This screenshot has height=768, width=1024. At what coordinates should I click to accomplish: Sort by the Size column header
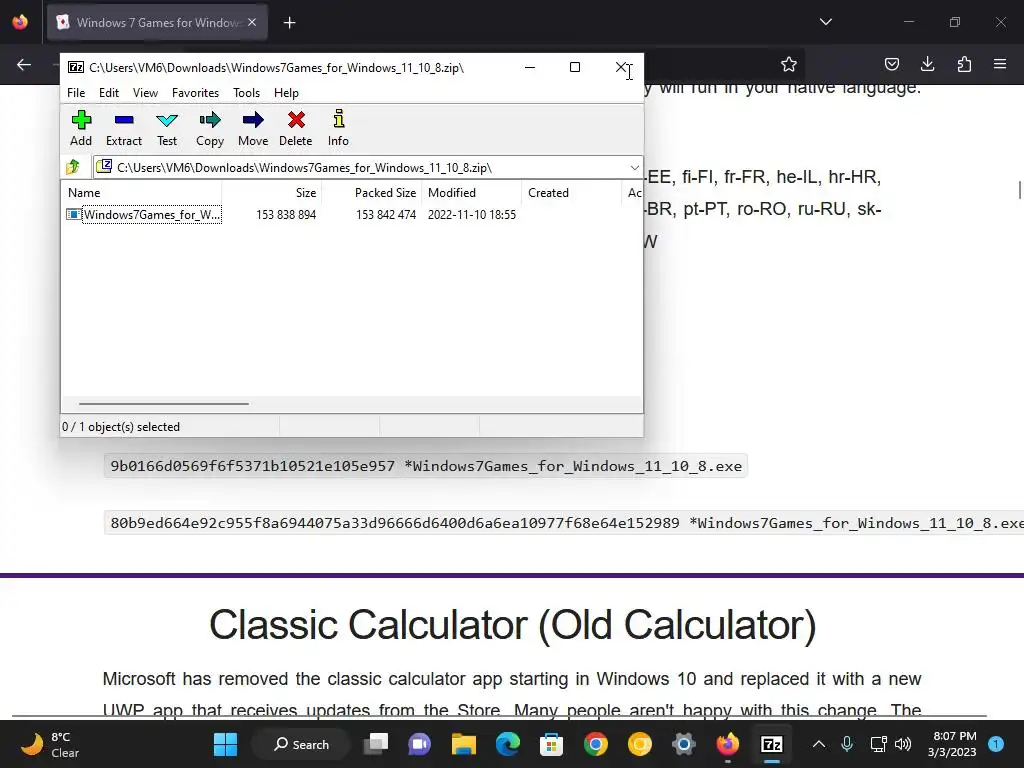pyautogui.click(x=272, y=193)
